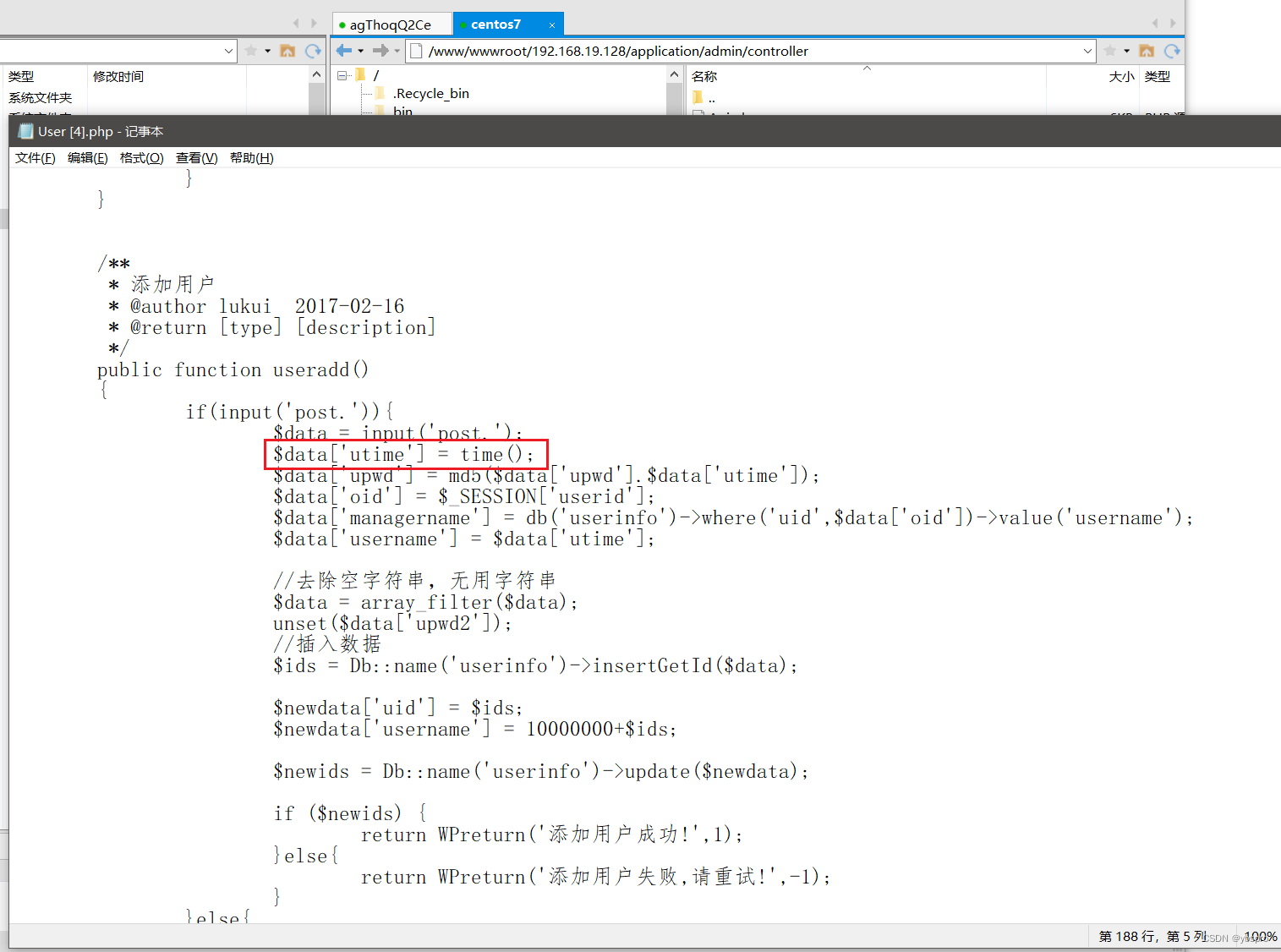The height and width of the screenshot is (952, 1281).
Task: Sort remote files by 大小 column
Action: coord(1121,76)
